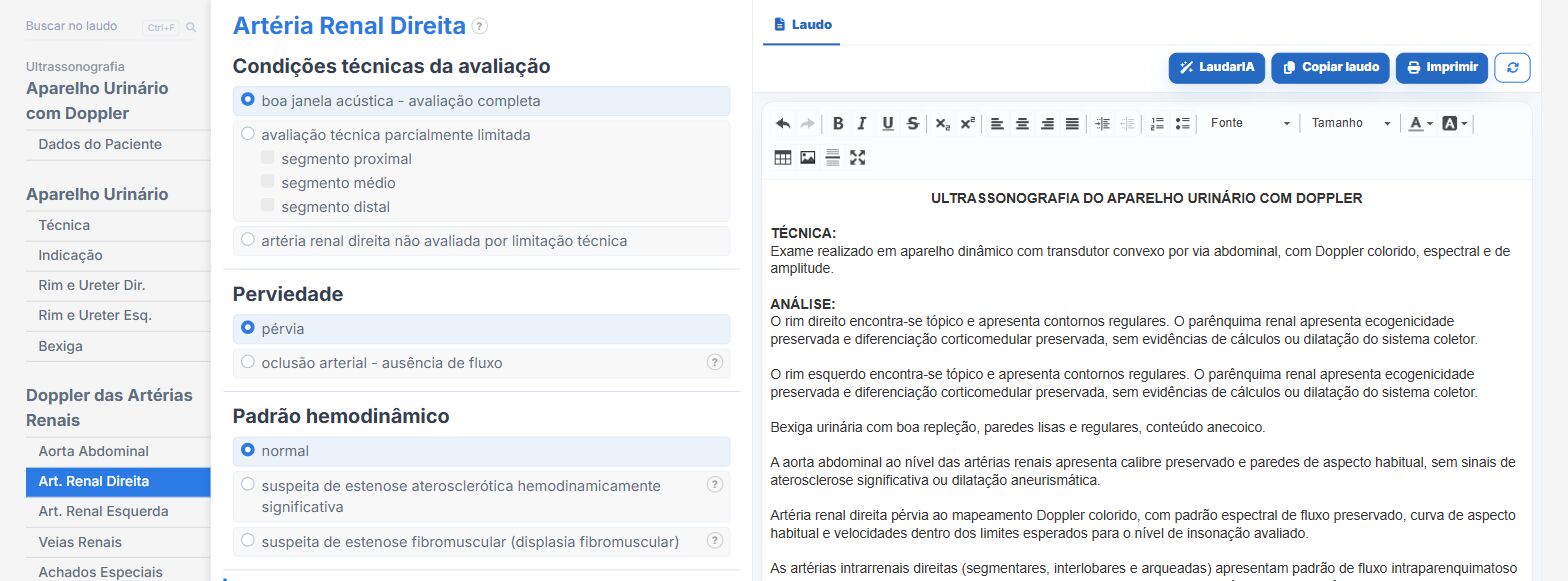The image size is (1568, 581).
Task: Align text to the left
Action: pos(997,123)
